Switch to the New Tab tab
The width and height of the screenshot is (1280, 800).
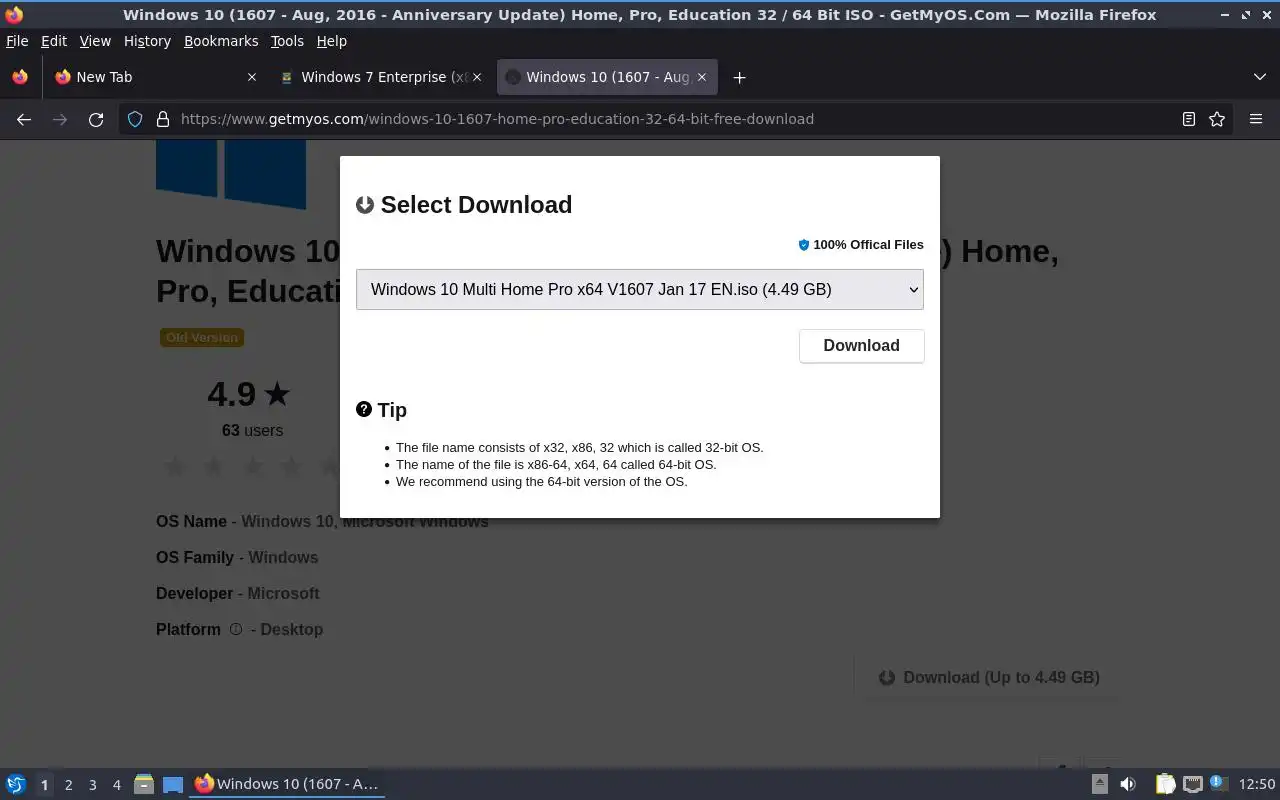pos(155,77)
